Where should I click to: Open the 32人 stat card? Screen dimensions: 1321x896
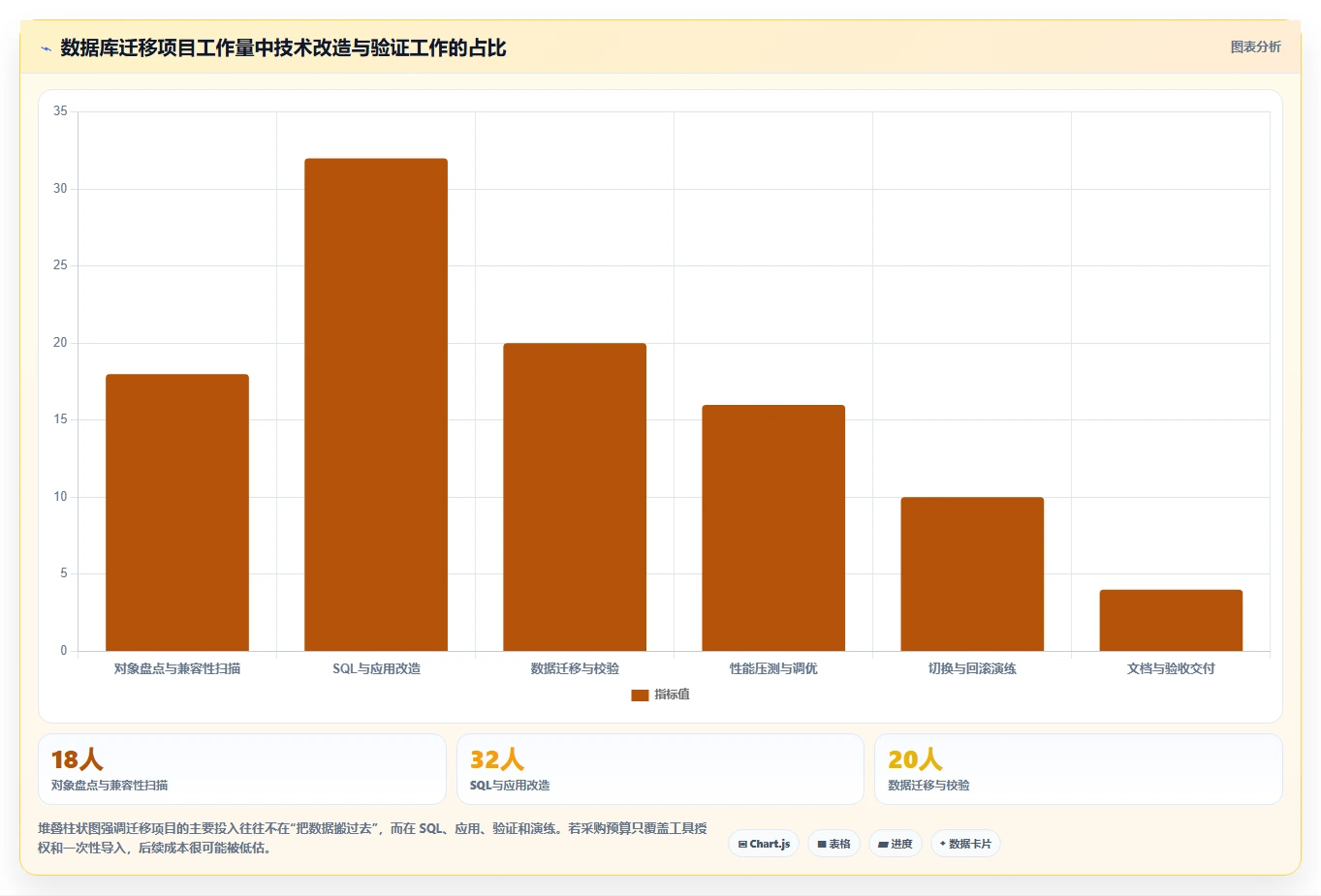(660, 769)
